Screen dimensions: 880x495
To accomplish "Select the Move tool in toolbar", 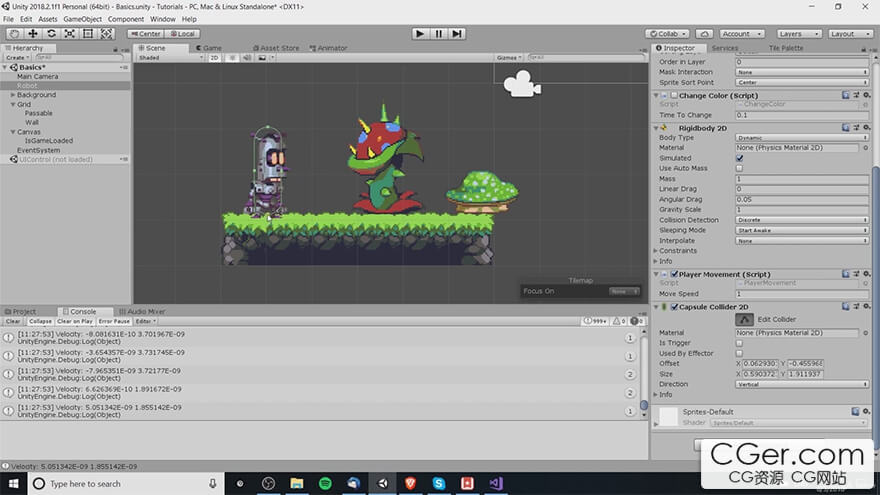I will [33, 34].
